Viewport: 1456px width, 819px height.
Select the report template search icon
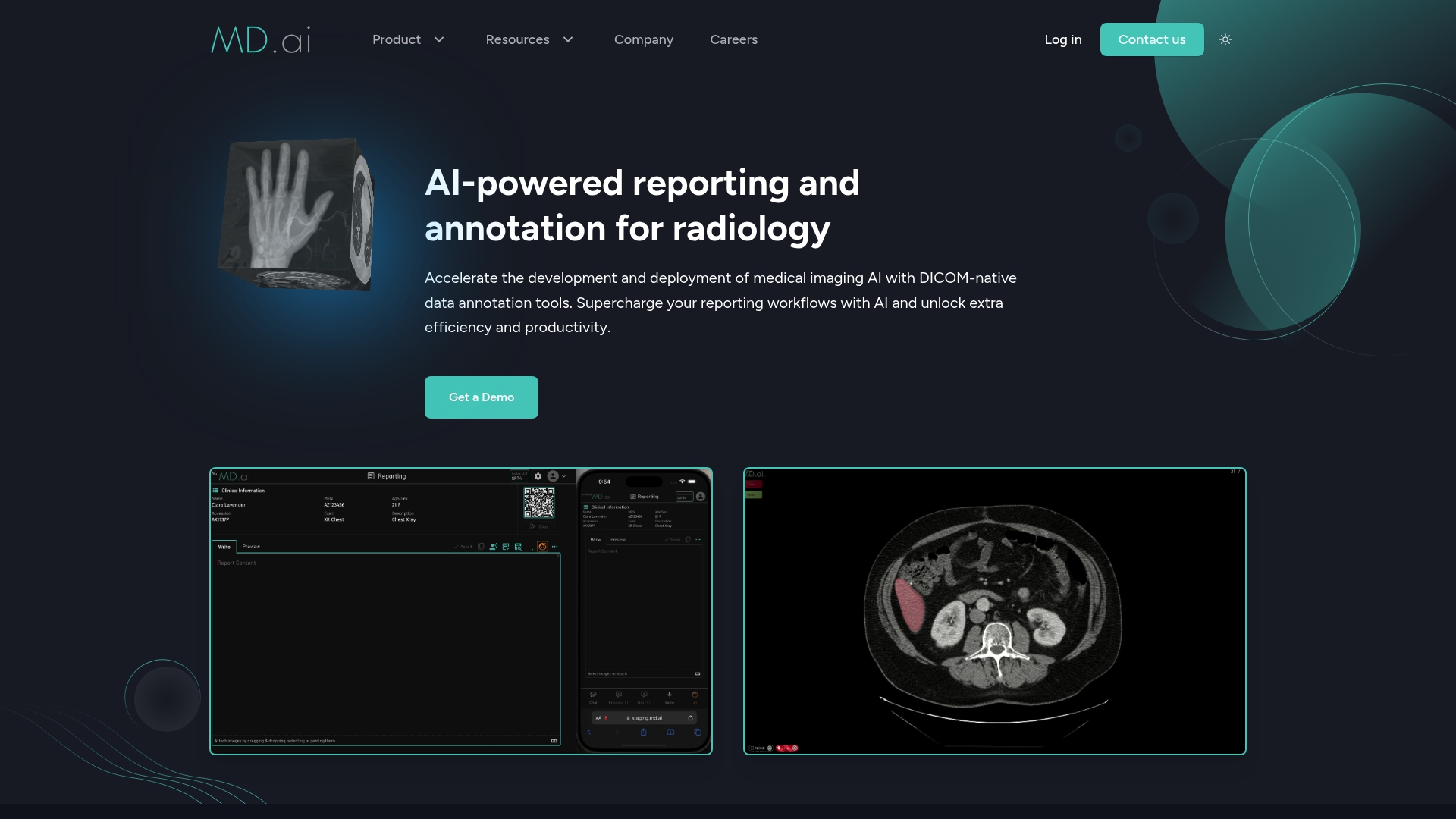click(518, 547)
